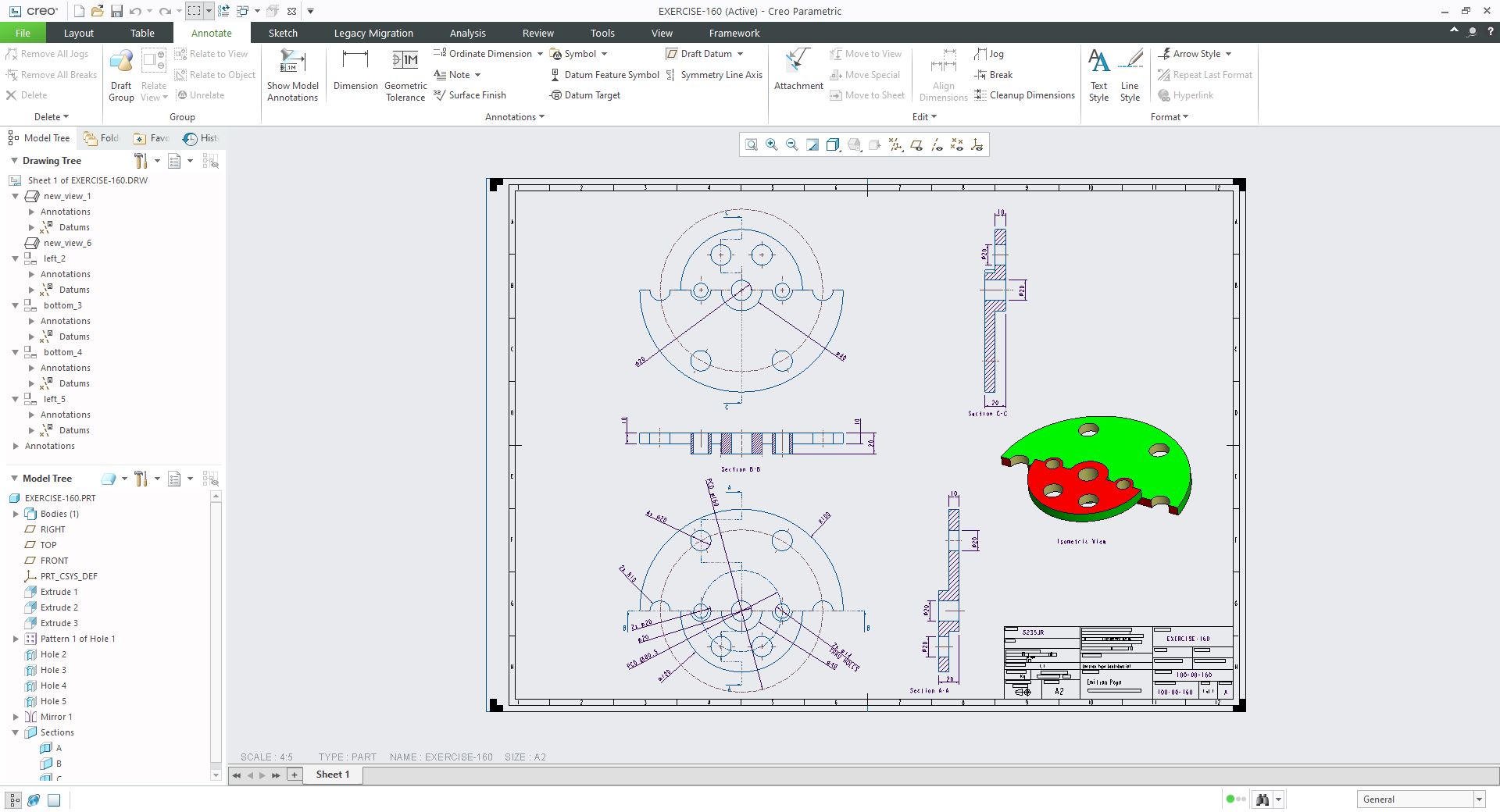This screenshot has width=1500, height=812.
Task: Click the Model Tree scrollbar down arrow
Action: tap(216, 775)
